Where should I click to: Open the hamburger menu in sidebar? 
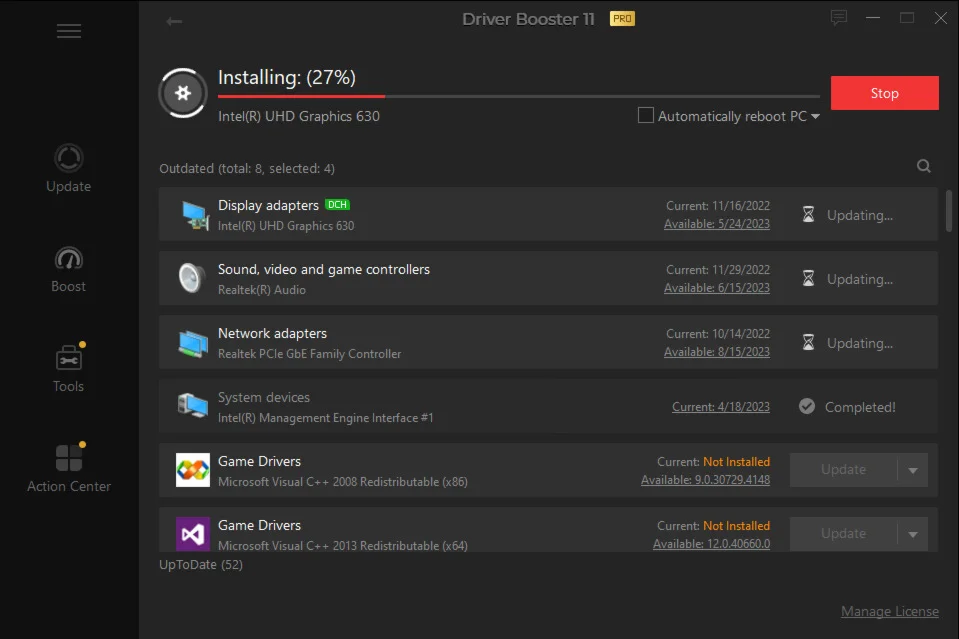click(69, 31)
